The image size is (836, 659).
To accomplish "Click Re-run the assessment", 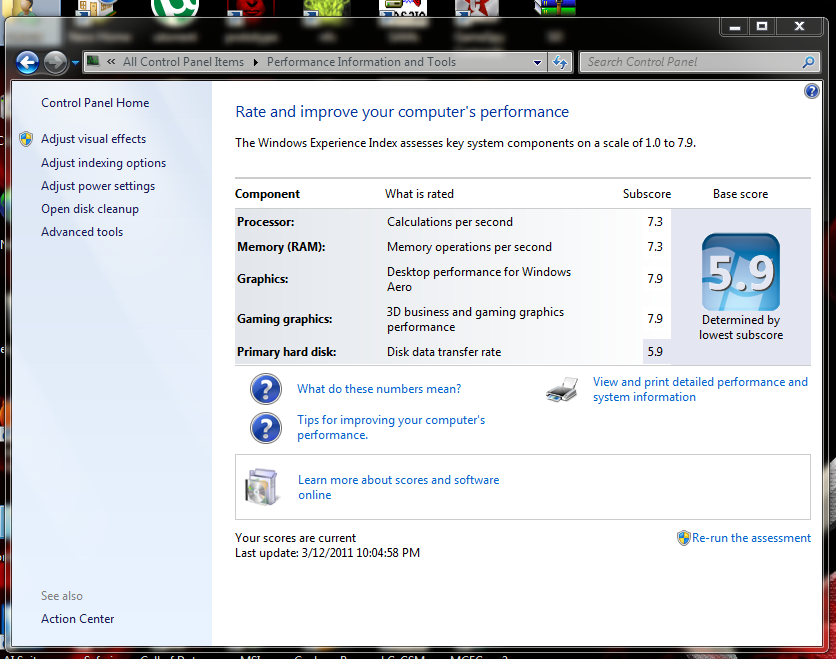I will tap(751, 538).
